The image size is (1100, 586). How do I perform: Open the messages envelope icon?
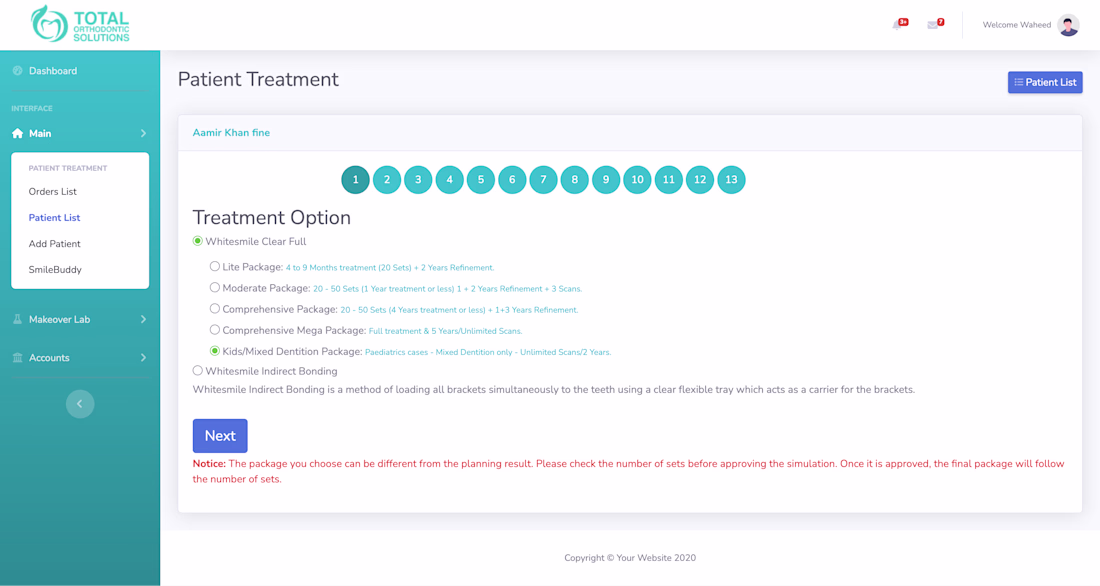coord(934,25)
